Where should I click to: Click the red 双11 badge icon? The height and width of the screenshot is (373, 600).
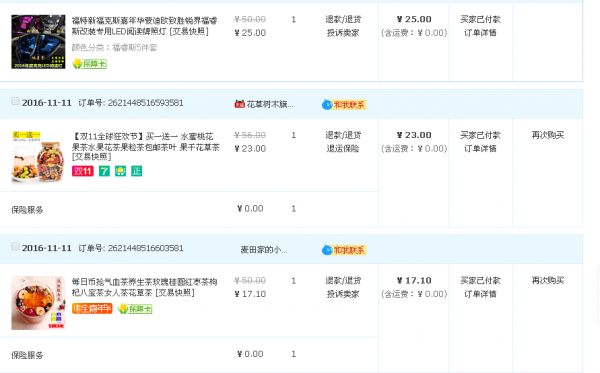(83, 171)
